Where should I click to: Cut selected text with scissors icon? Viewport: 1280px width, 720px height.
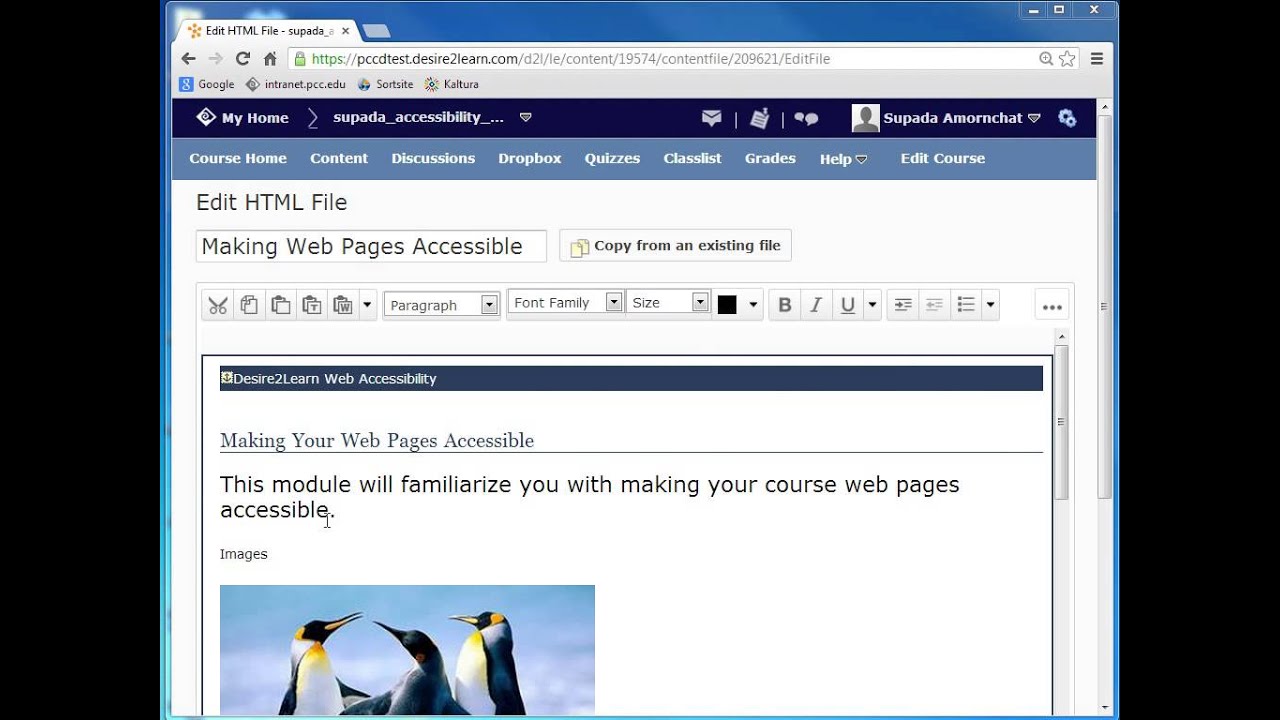pos(218,305)
